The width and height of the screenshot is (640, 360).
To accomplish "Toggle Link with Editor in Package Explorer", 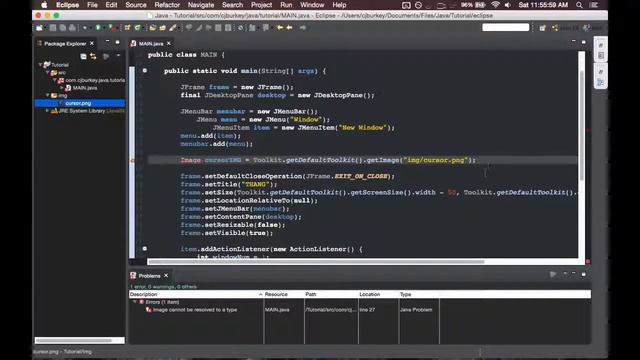I will [93, 56].
